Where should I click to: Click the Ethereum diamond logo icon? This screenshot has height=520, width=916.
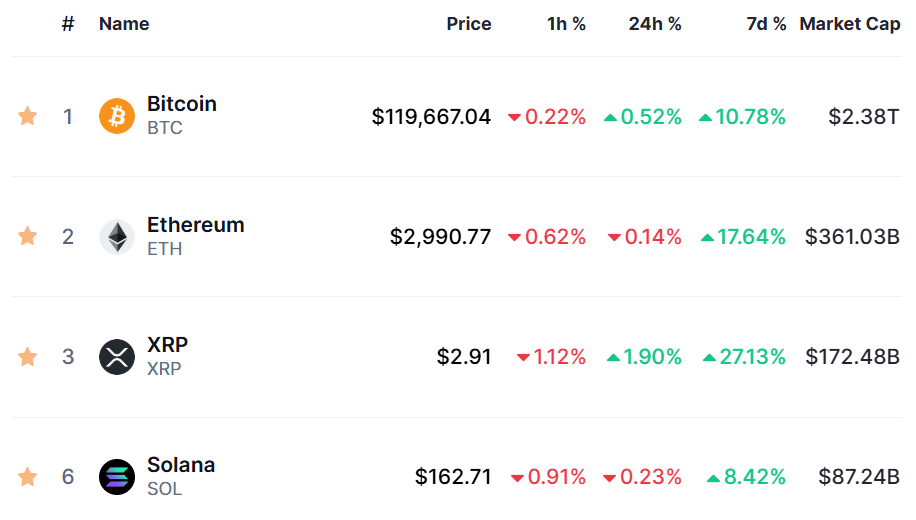(x=117, y=237)
